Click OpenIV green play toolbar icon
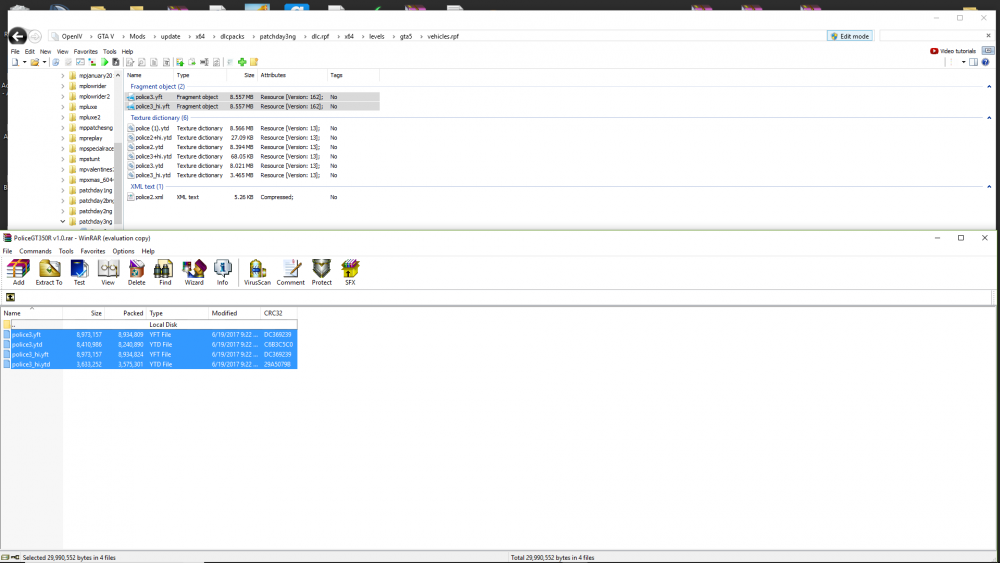Viewport: 1000px width, 563px height. 105,62
